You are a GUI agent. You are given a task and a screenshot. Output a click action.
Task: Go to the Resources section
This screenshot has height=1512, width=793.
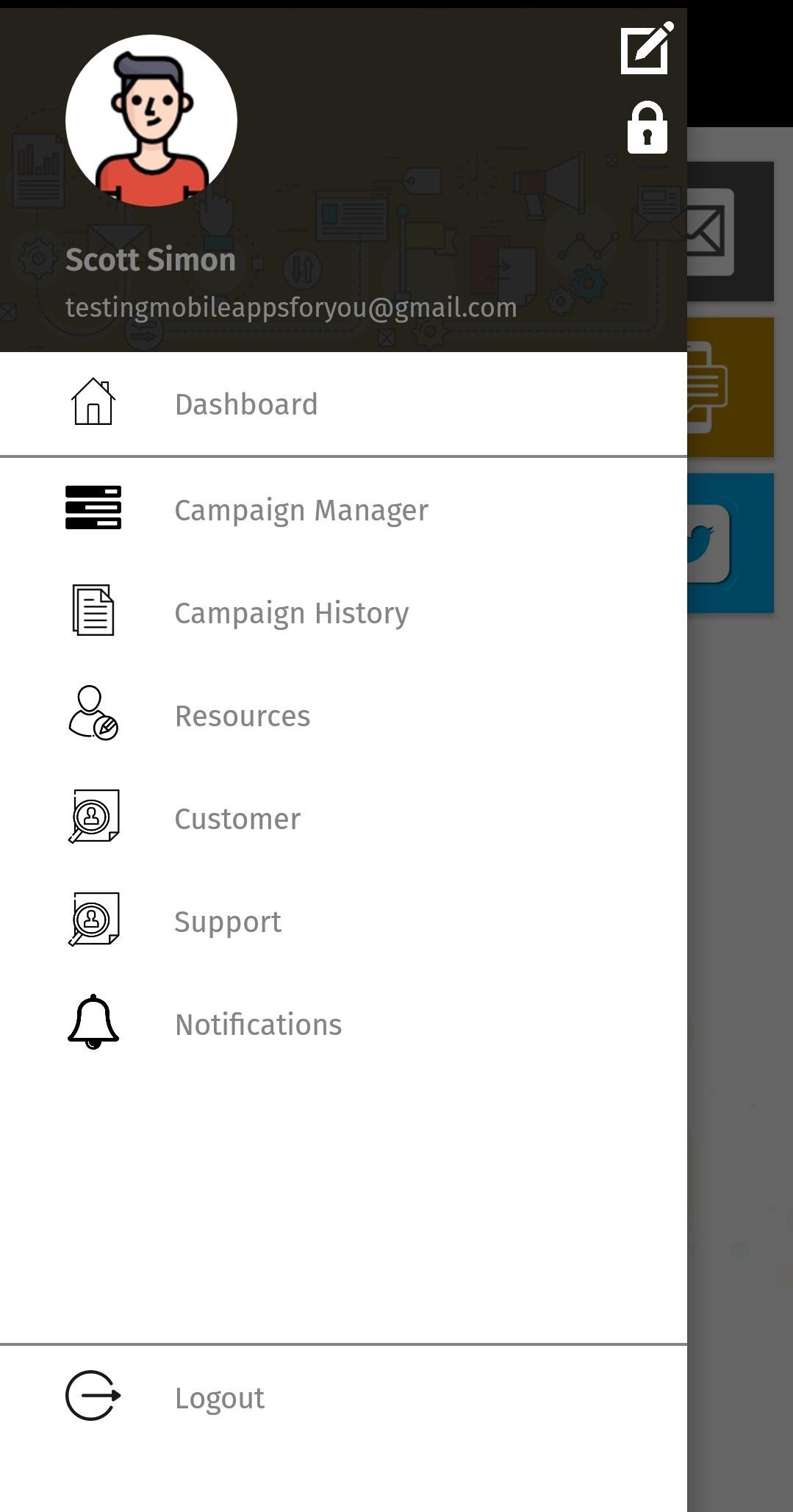[243, 717]
